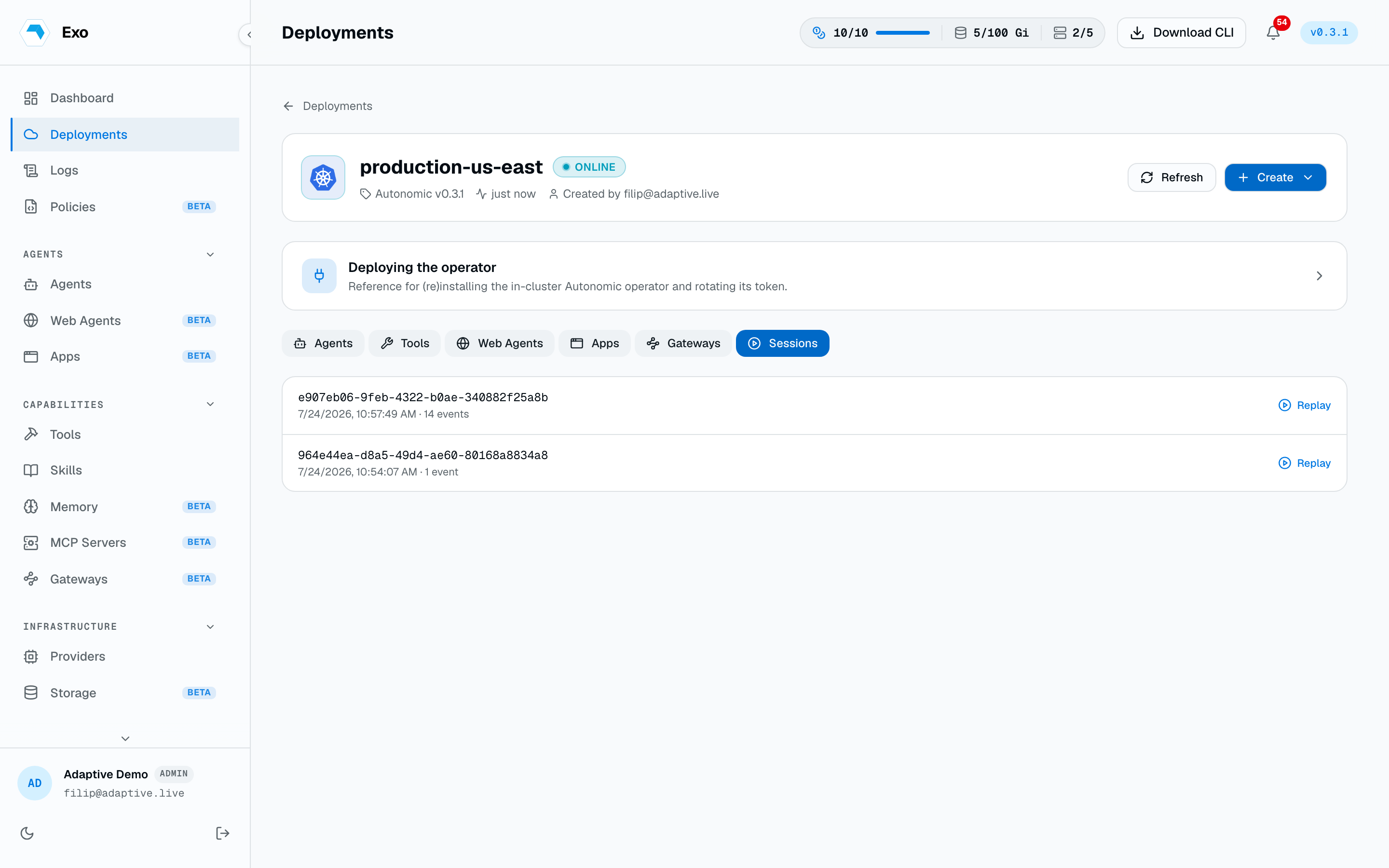Click the logout icon
The width and height of the screenshot is (1389, 868).
click(223, 833)
